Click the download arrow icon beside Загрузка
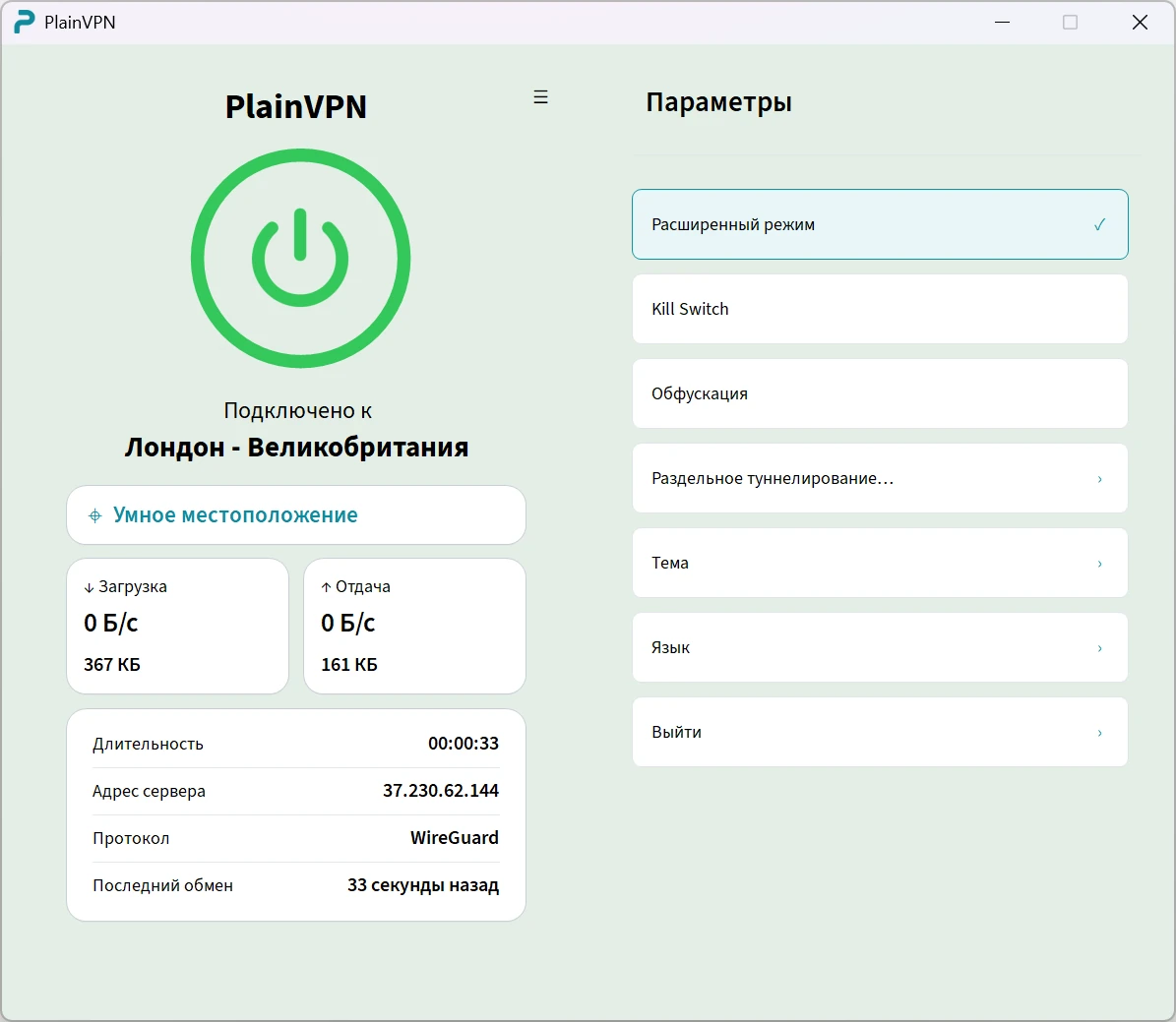Image resolution: width=1176 pixels, height=1022 pixels. click(89, 588)
